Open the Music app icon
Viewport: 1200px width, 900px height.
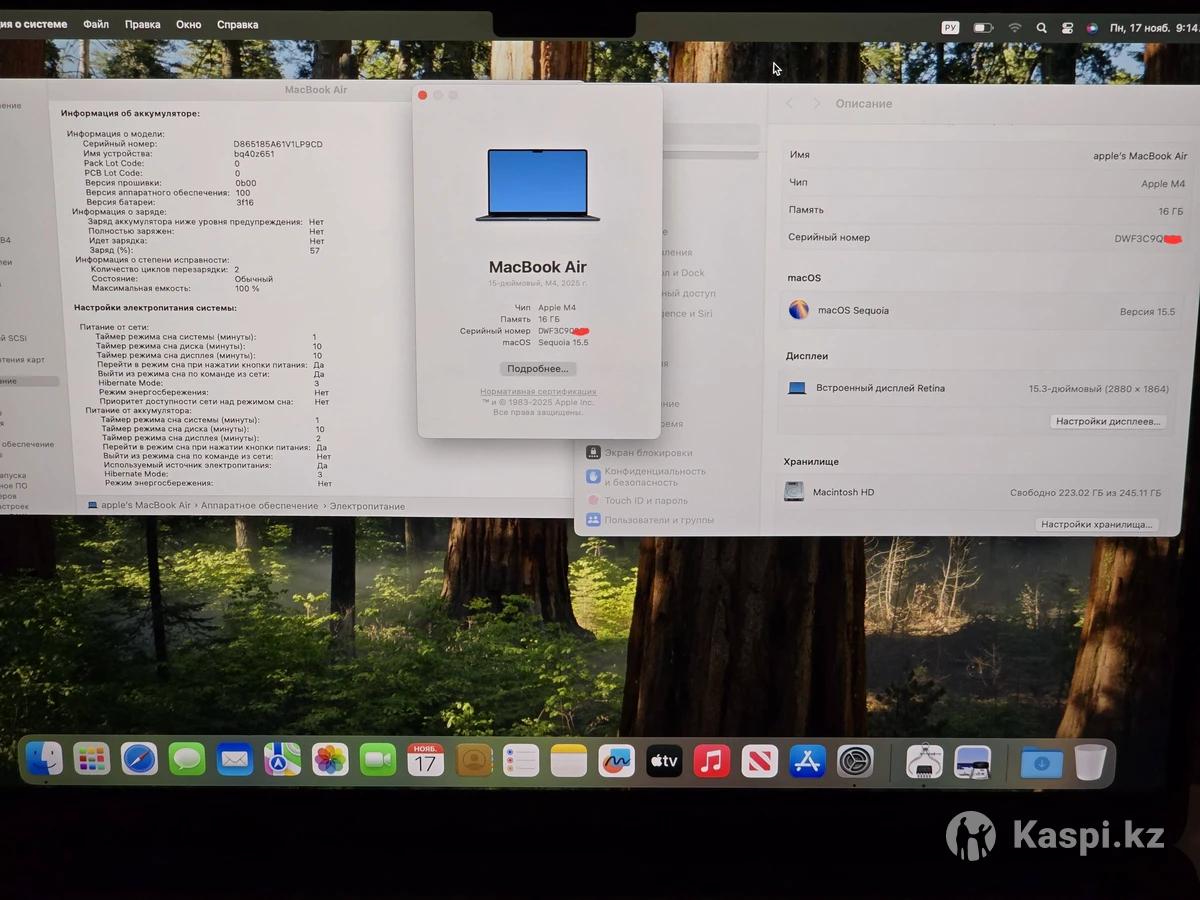click(x=711, y=761)
